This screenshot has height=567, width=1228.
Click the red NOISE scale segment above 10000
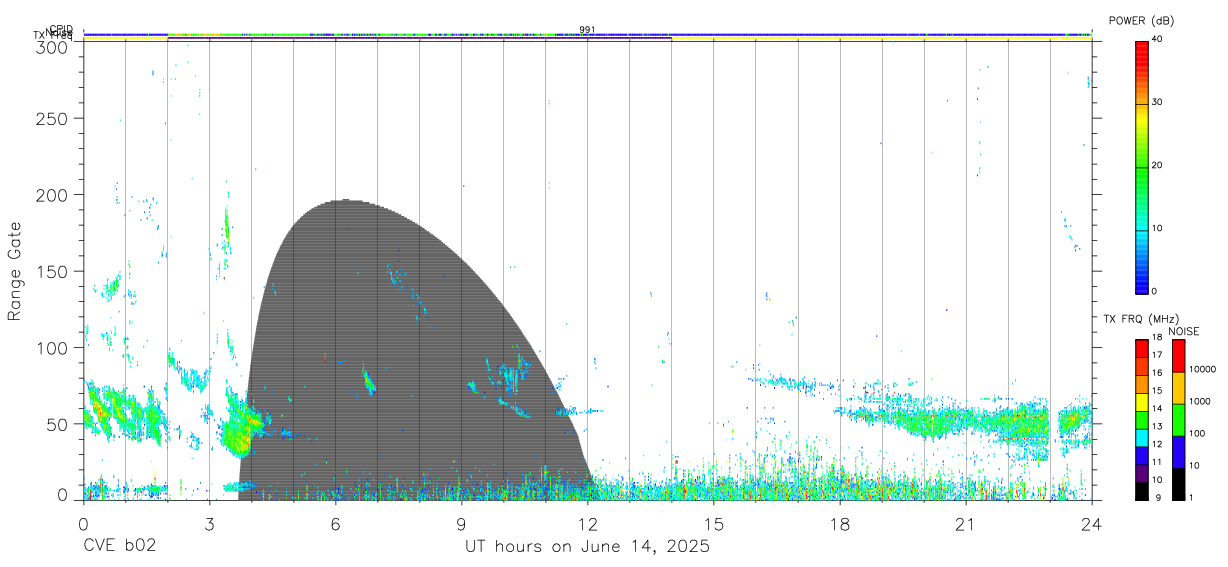pyautogui.click(x=1178, y=355)
